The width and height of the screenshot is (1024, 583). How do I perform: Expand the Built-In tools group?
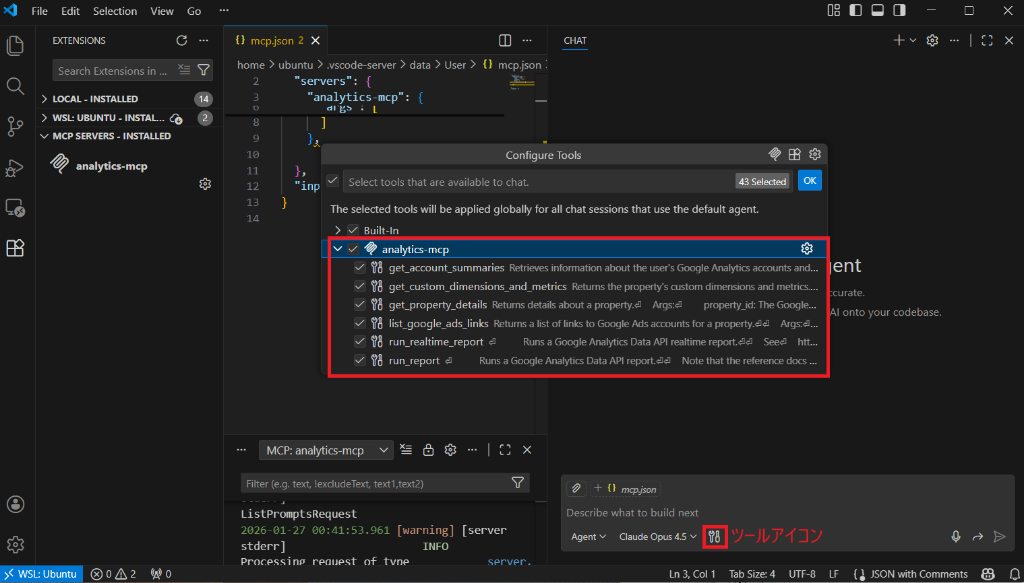[338, 230]
